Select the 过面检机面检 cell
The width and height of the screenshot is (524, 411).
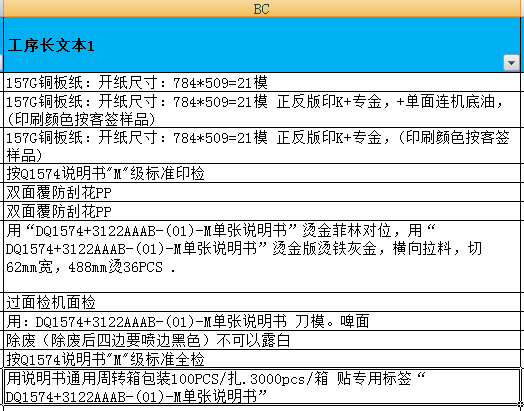(x=262, y=302)
